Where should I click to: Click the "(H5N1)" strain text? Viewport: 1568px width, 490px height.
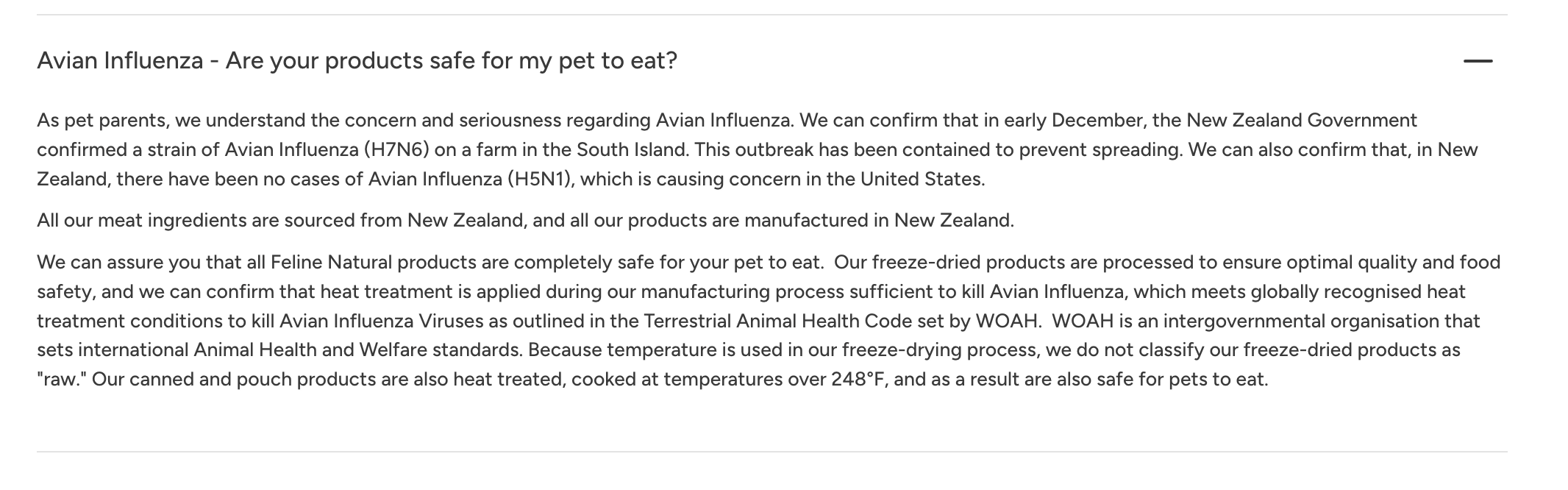[x=540, y=179]
